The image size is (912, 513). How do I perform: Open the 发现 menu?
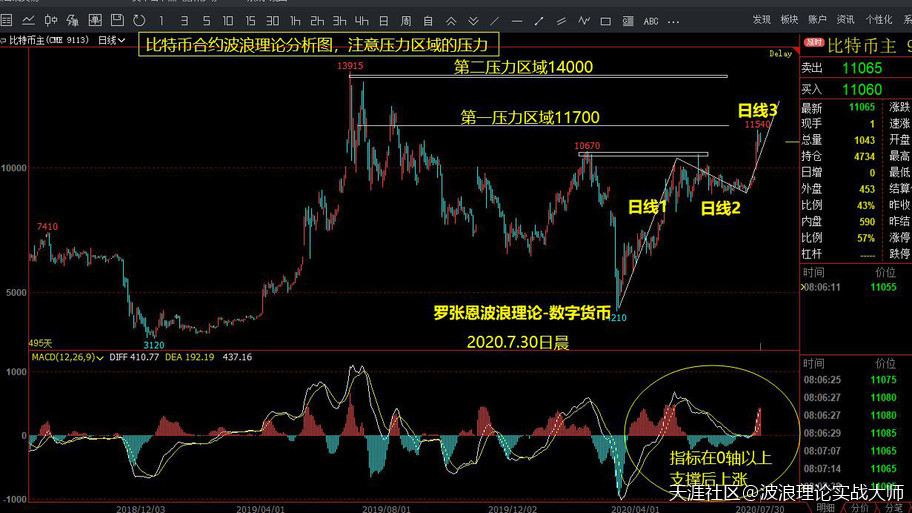point(762,20)
